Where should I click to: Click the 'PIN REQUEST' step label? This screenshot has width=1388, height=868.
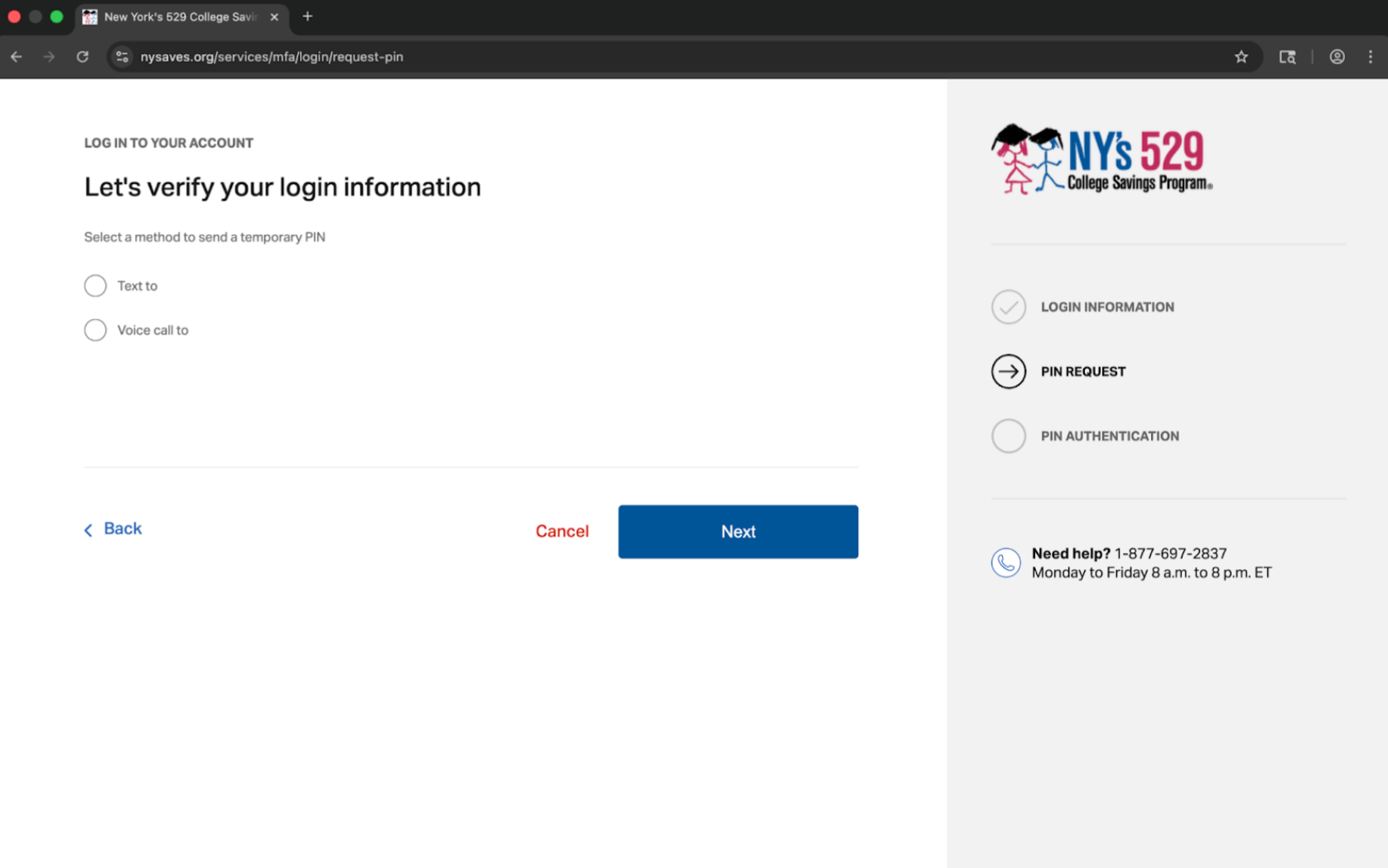(1083, 372)
